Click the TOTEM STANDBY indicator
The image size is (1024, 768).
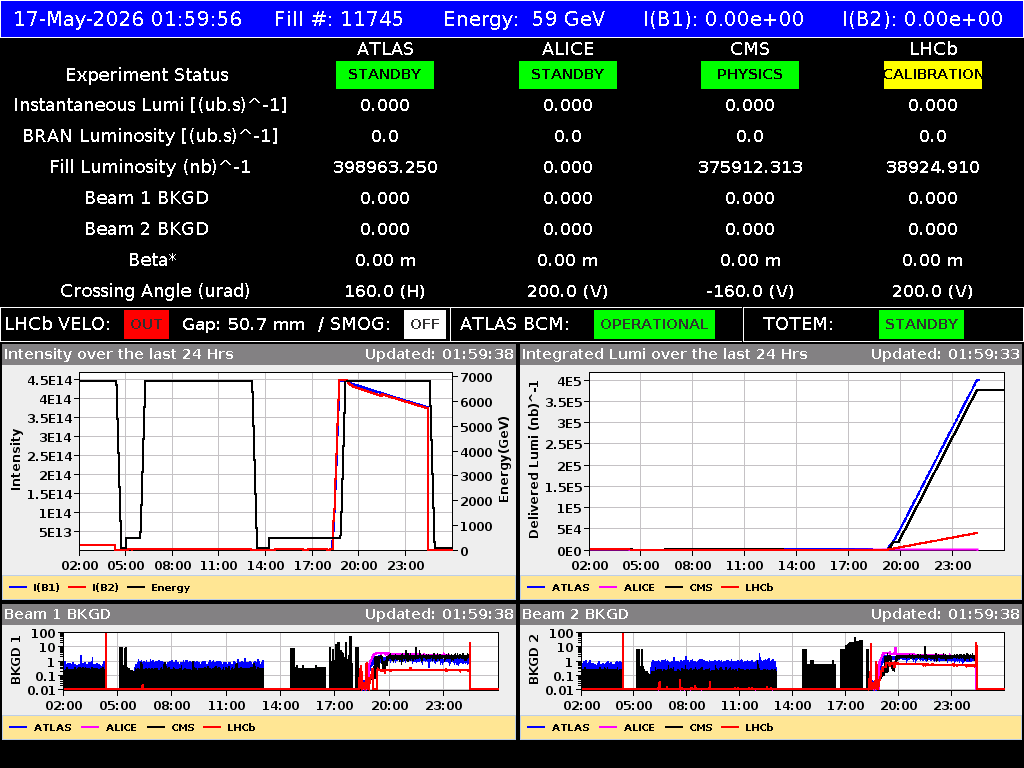point(921,325)
